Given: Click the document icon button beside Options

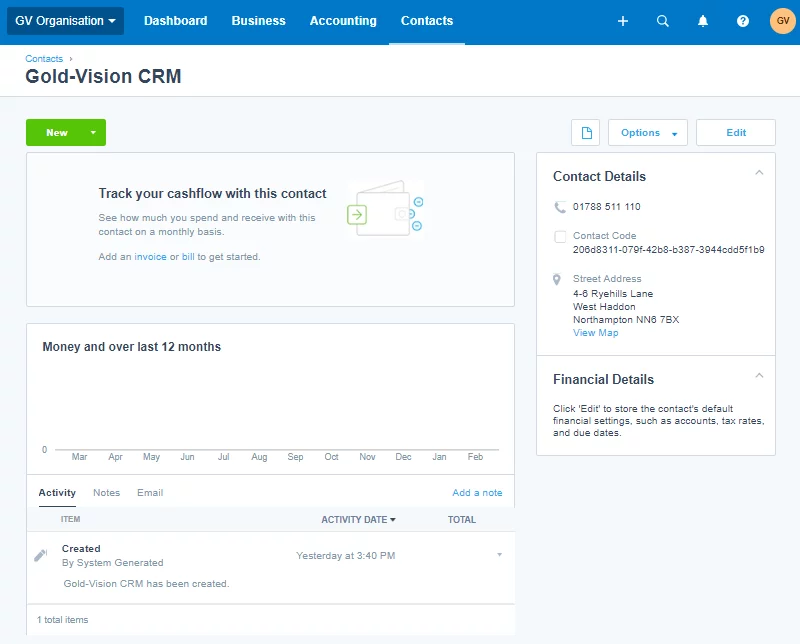Looking at the screenshot, I should [586, 133].
